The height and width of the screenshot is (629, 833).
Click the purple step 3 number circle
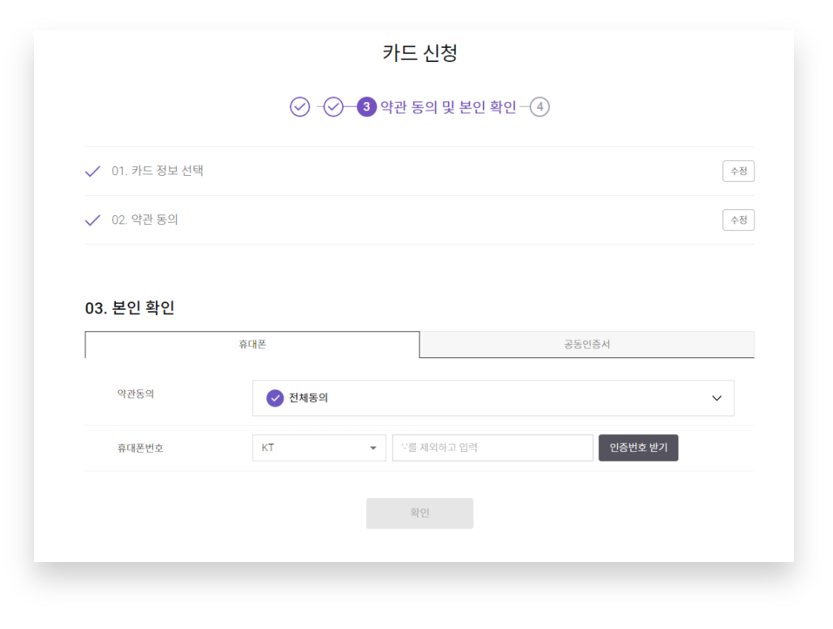tap(367, 107)
